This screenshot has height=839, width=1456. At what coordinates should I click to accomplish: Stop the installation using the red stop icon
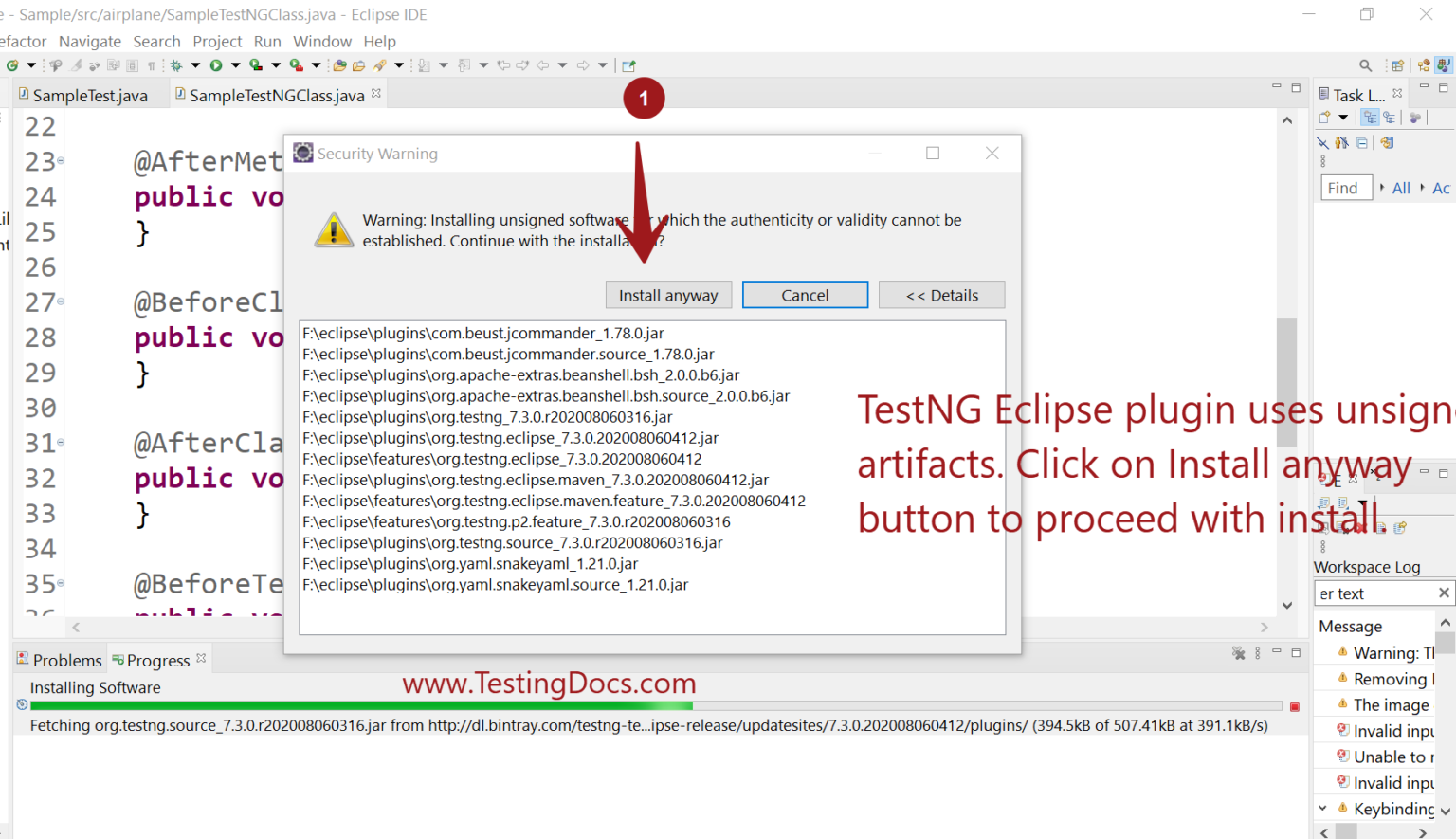click(x=1295, y=705)
